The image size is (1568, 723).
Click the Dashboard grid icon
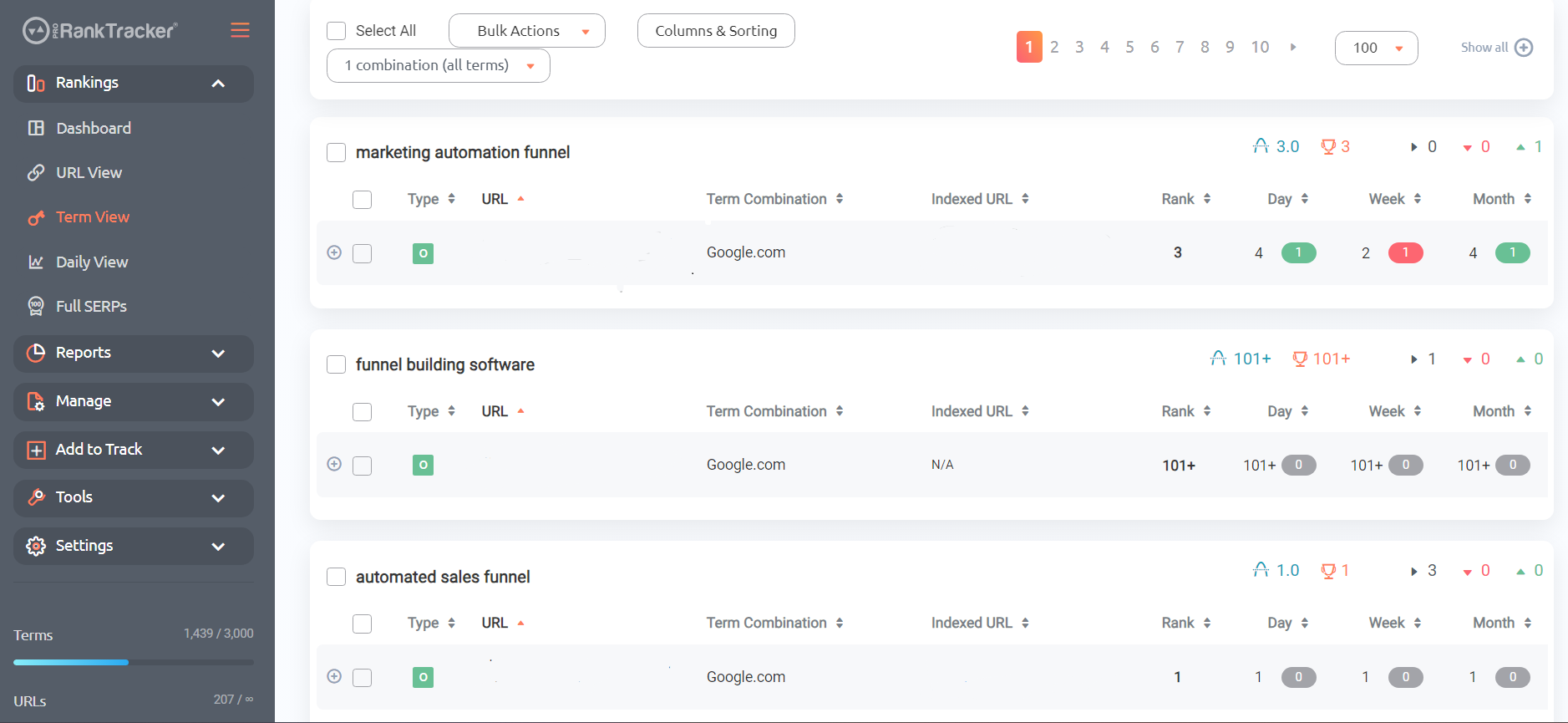point(36,128)
